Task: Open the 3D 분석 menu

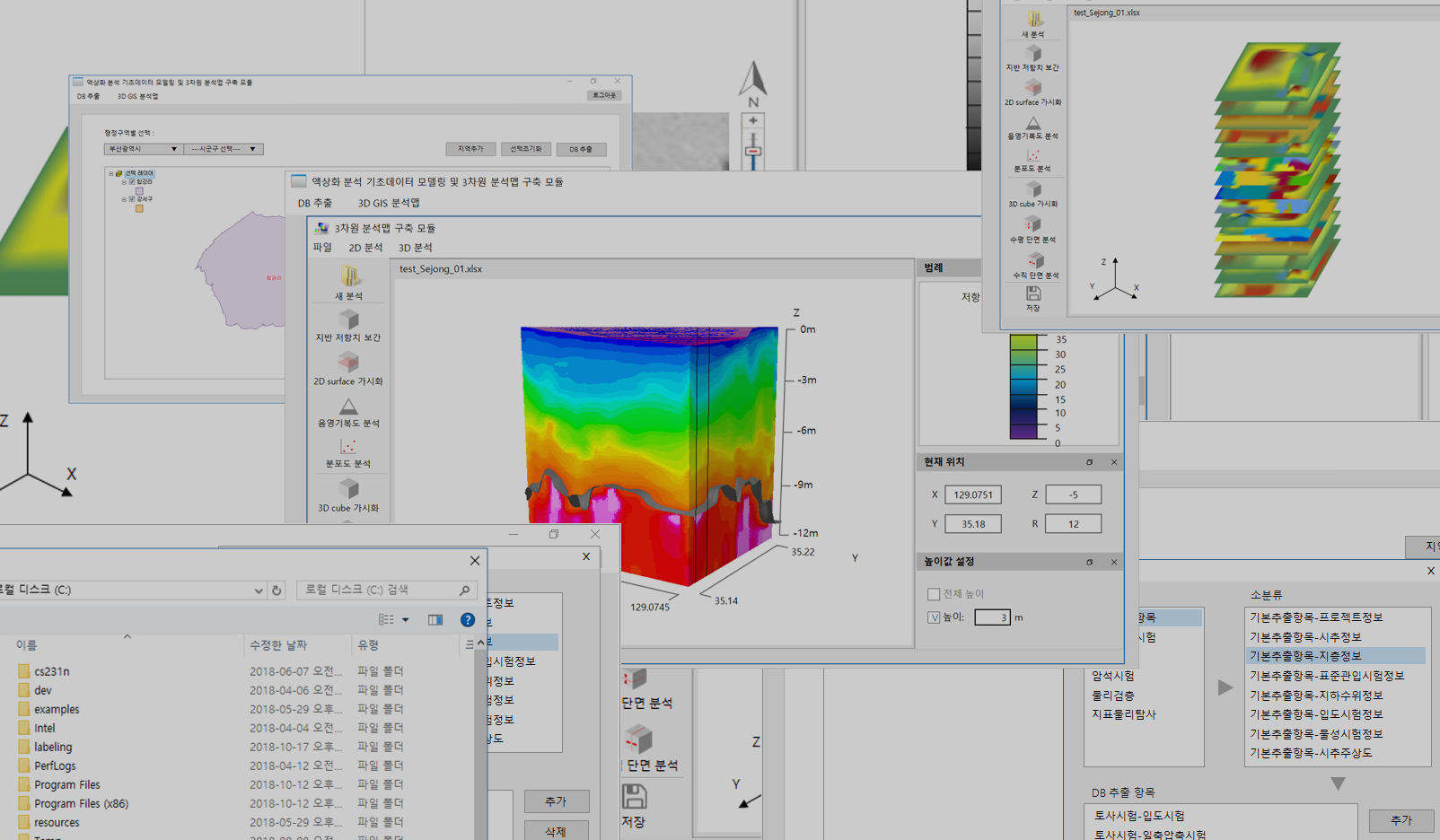Action: pyautogui.click(x=415, y=248)
